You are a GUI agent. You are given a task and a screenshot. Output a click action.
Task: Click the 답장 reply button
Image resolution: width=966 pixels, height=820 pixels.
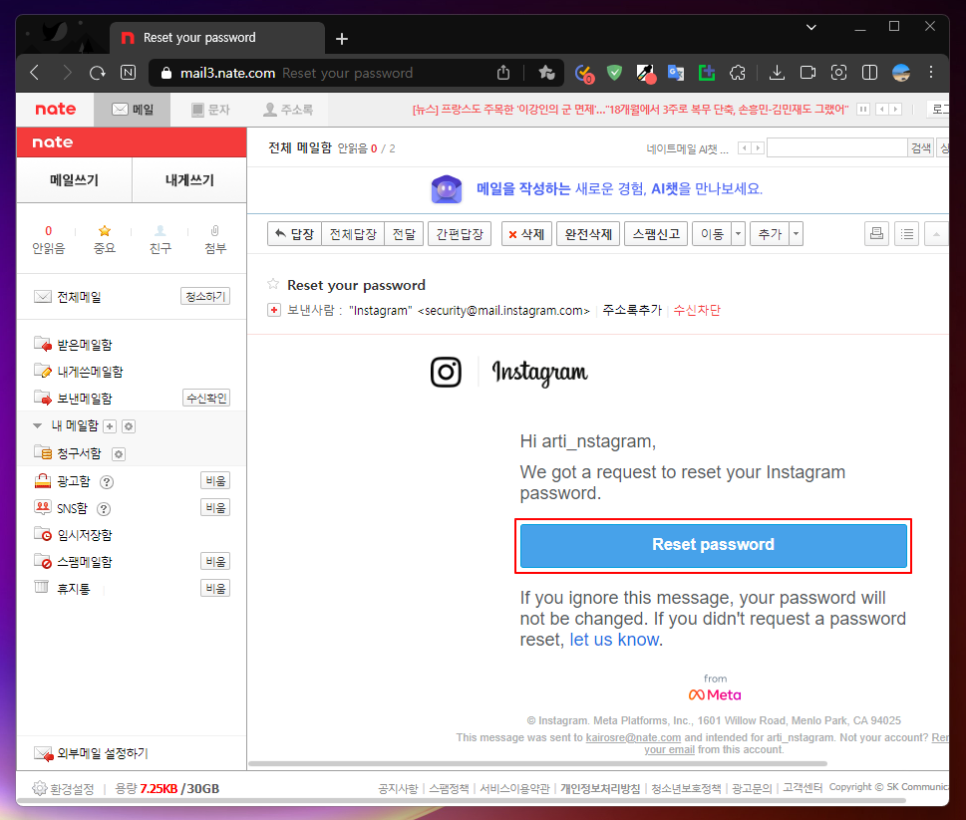294,233
